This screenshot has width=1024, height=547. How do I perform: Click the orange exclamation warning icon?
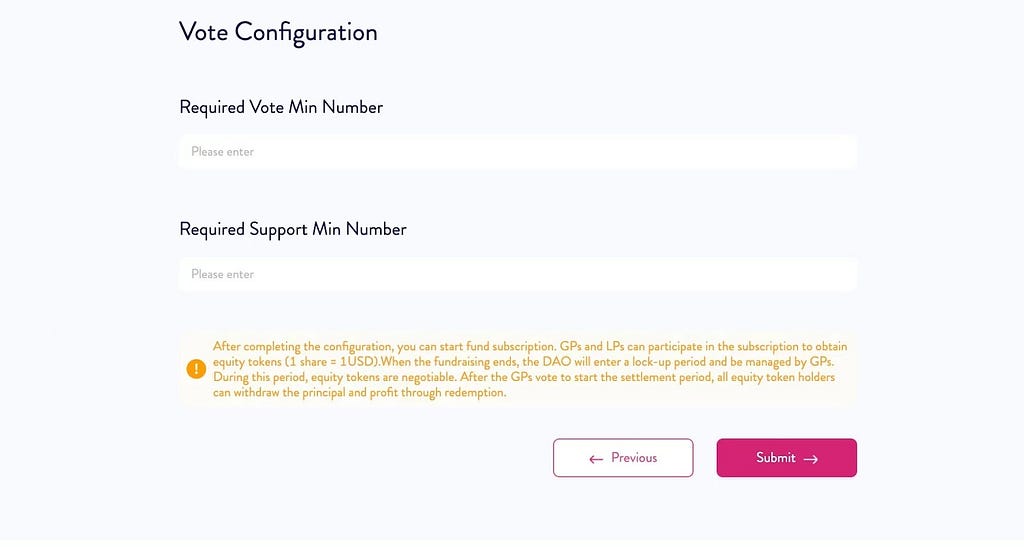[196, 369]
